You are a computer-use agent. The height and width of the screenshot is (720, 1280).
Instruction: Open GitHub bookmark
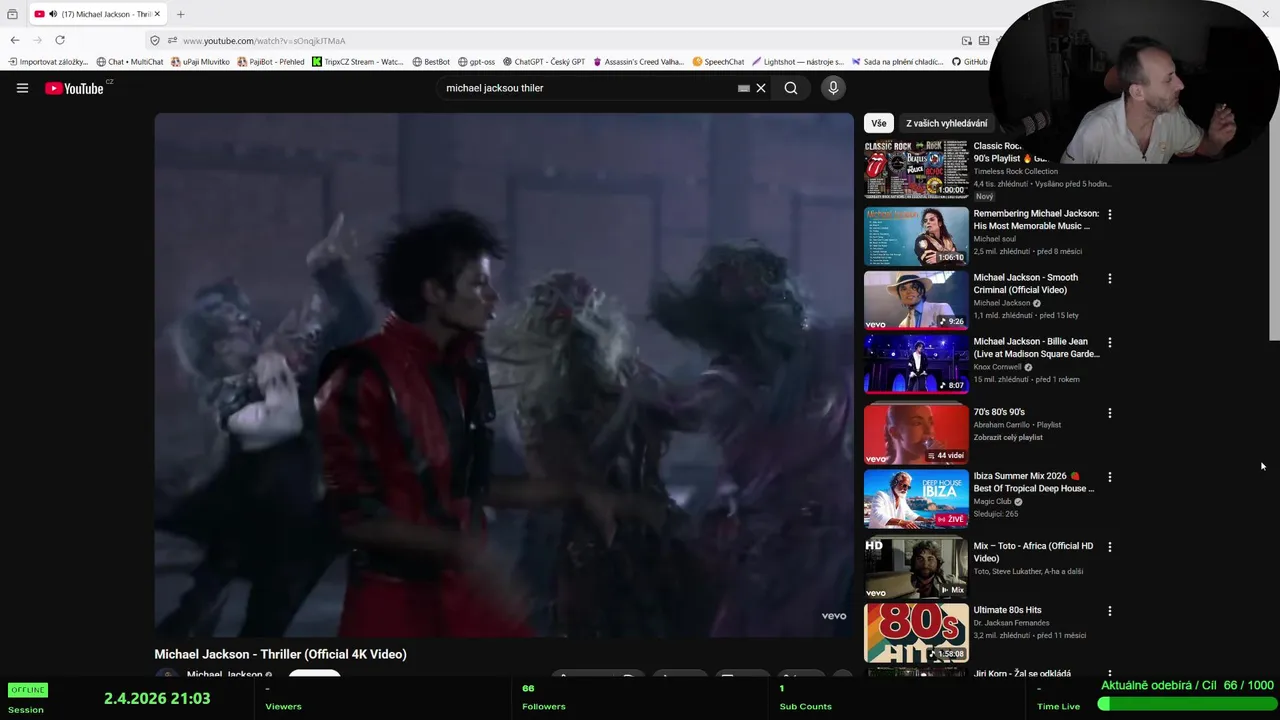969,62
